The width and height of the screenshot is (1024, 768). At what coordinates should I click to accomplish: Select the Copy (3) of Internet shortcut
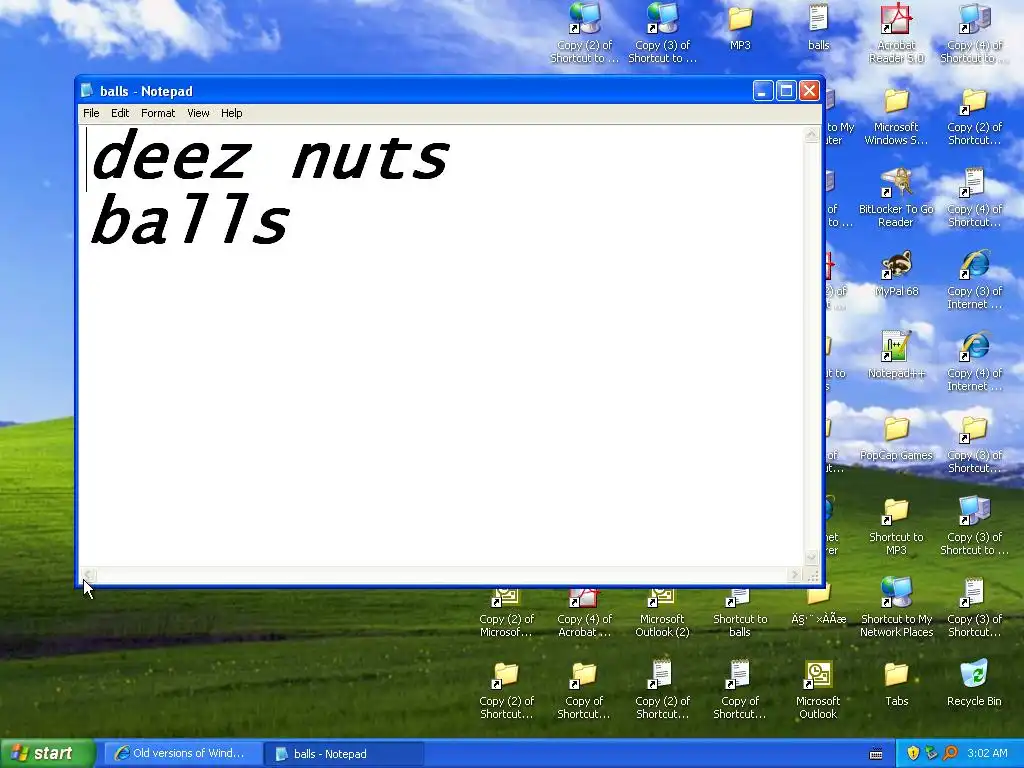(974, 280)
